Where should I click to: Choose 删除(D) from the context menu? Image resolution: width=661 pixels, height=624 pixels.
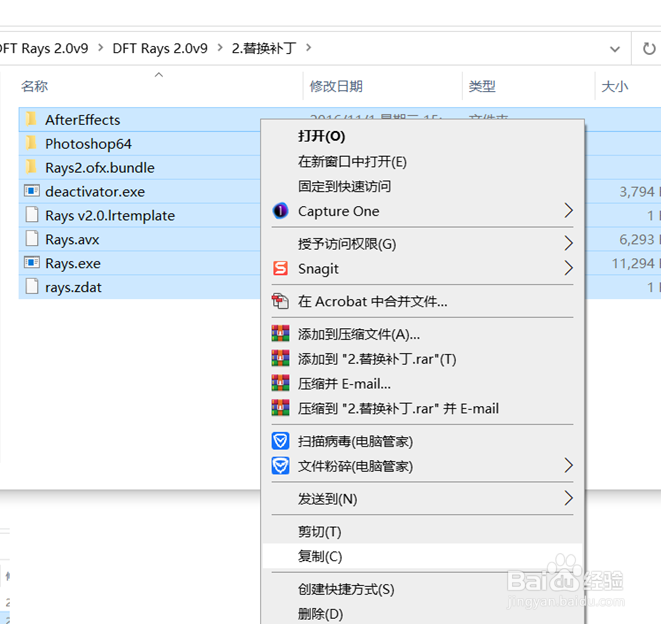pyautogui.click(x=422, y=613)
